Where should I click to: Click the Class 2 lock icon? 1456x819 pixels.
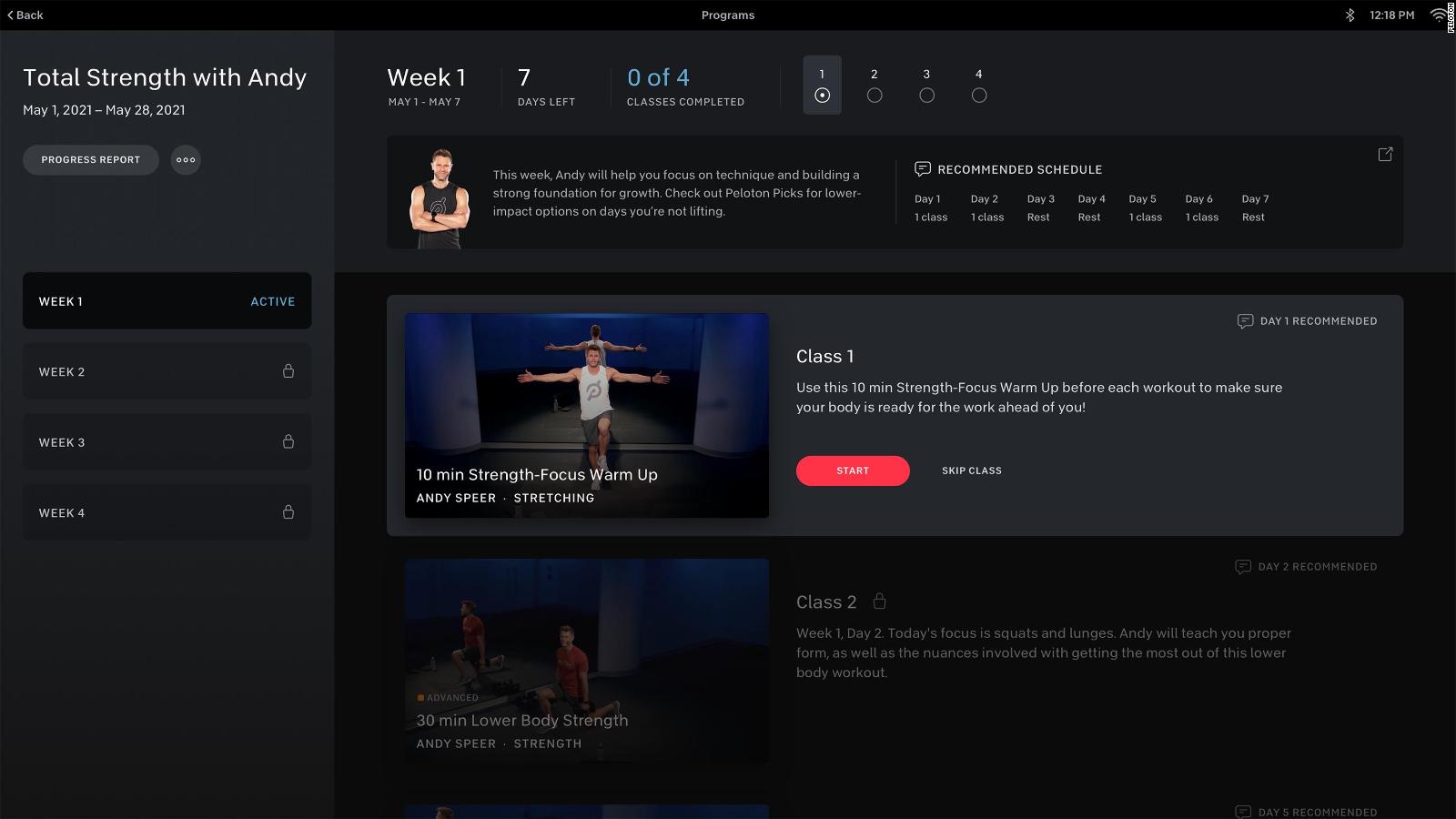[x=879, y=601]
